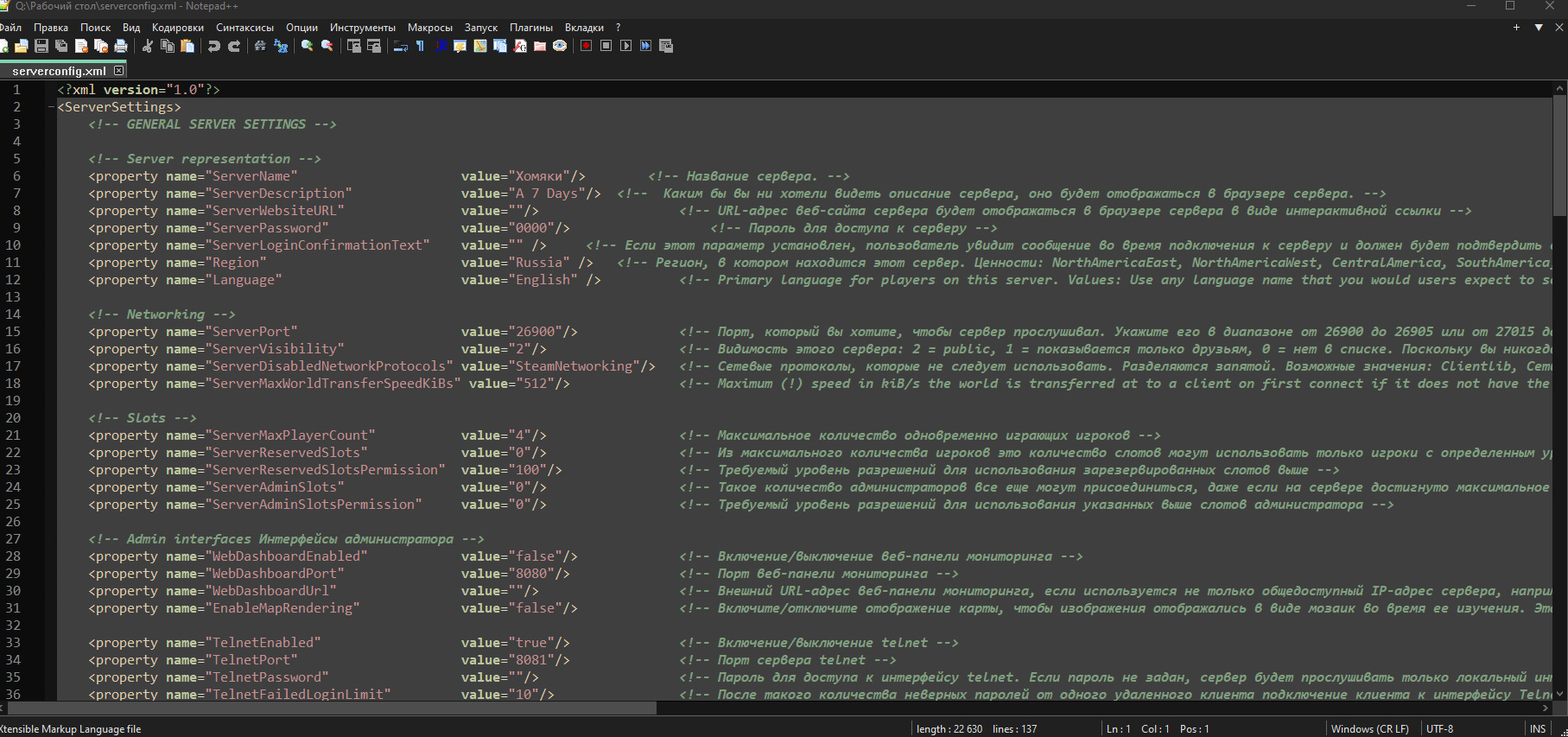Create a new document with New icon
The width and height of the screenshot is (1568, 737).
click(x=3, y=46)
